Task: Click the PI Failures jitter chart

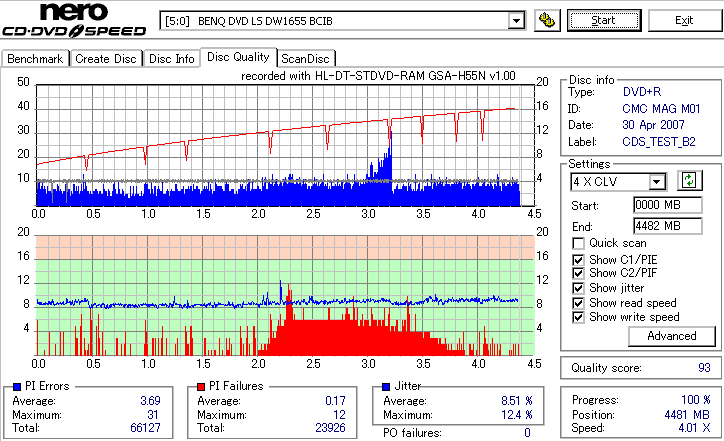Action: point(285,296)
